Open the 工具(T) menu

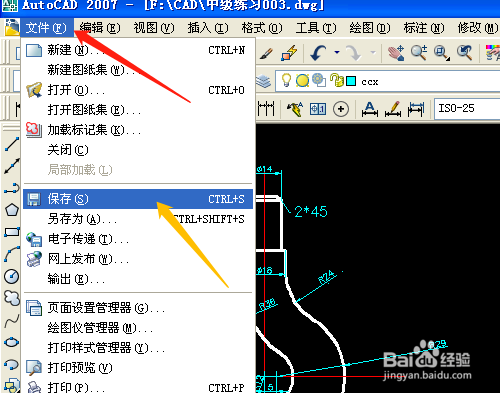tap(316, 28)
